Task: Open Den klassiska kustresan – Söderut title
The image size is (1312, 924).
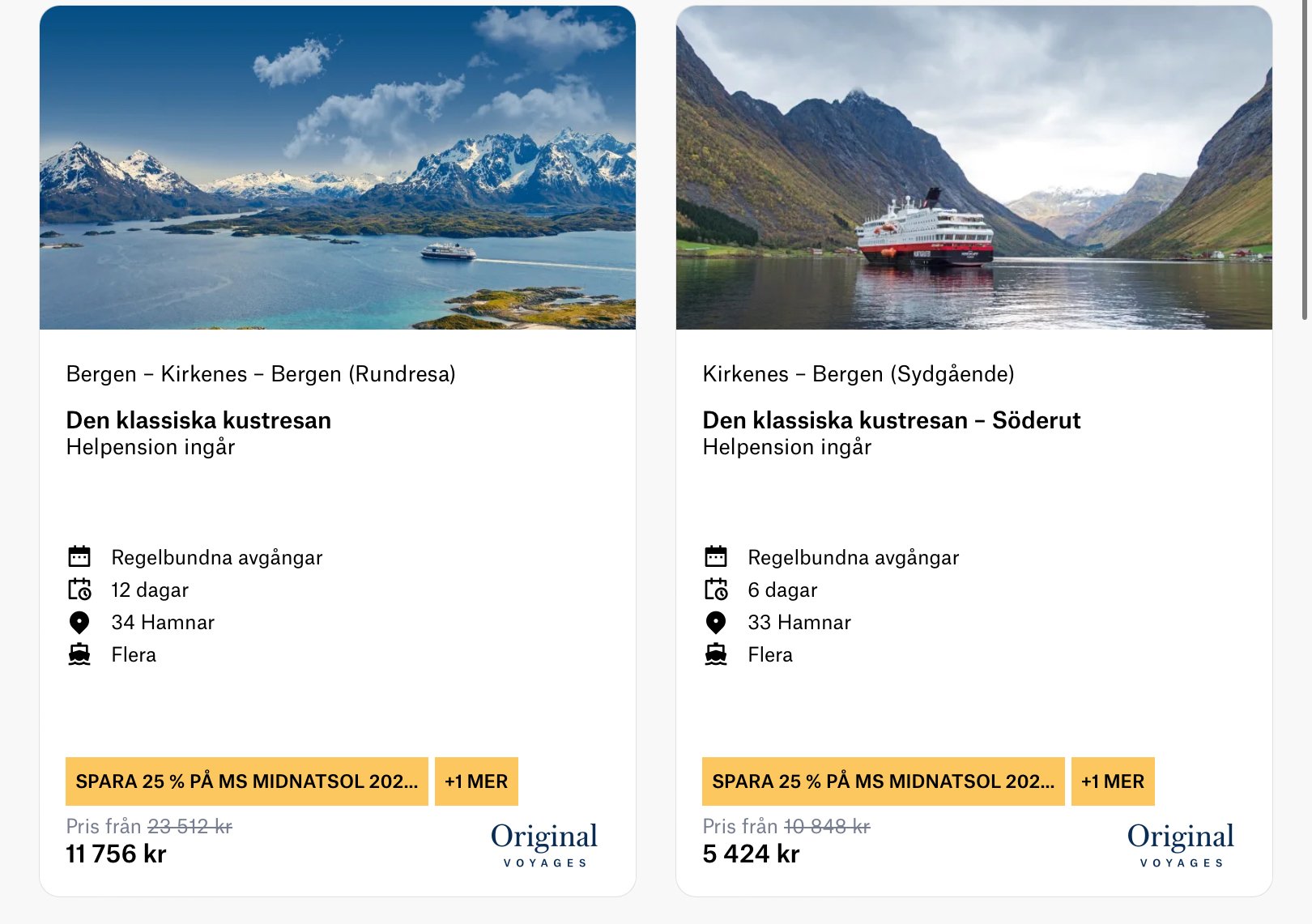Action: pyautogui.click(x=892, y=420)
